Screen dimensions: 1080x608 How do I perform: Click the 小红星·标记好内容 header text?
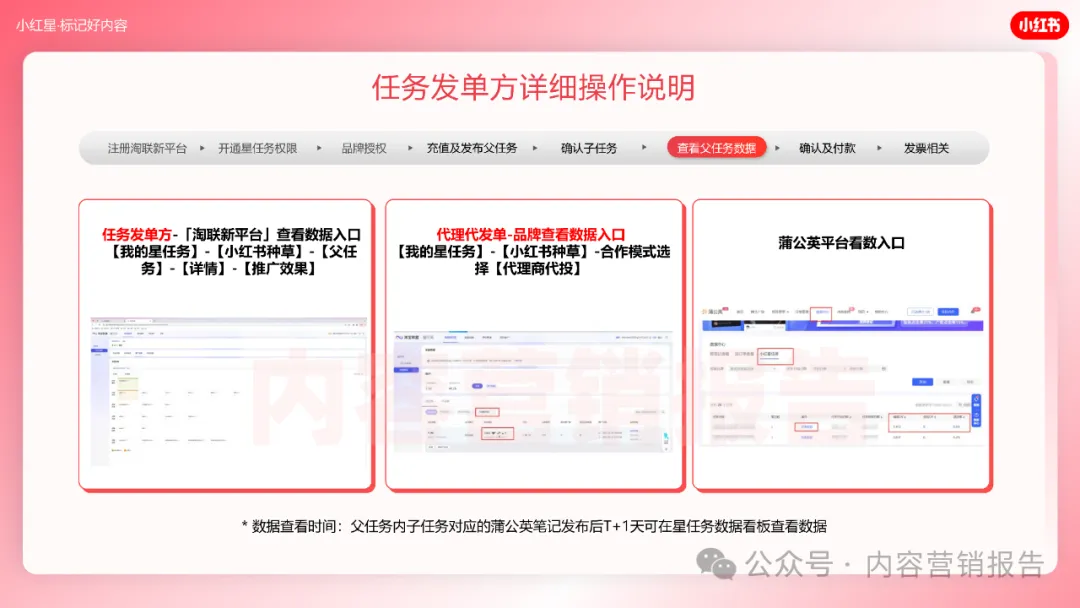[72, 25]
